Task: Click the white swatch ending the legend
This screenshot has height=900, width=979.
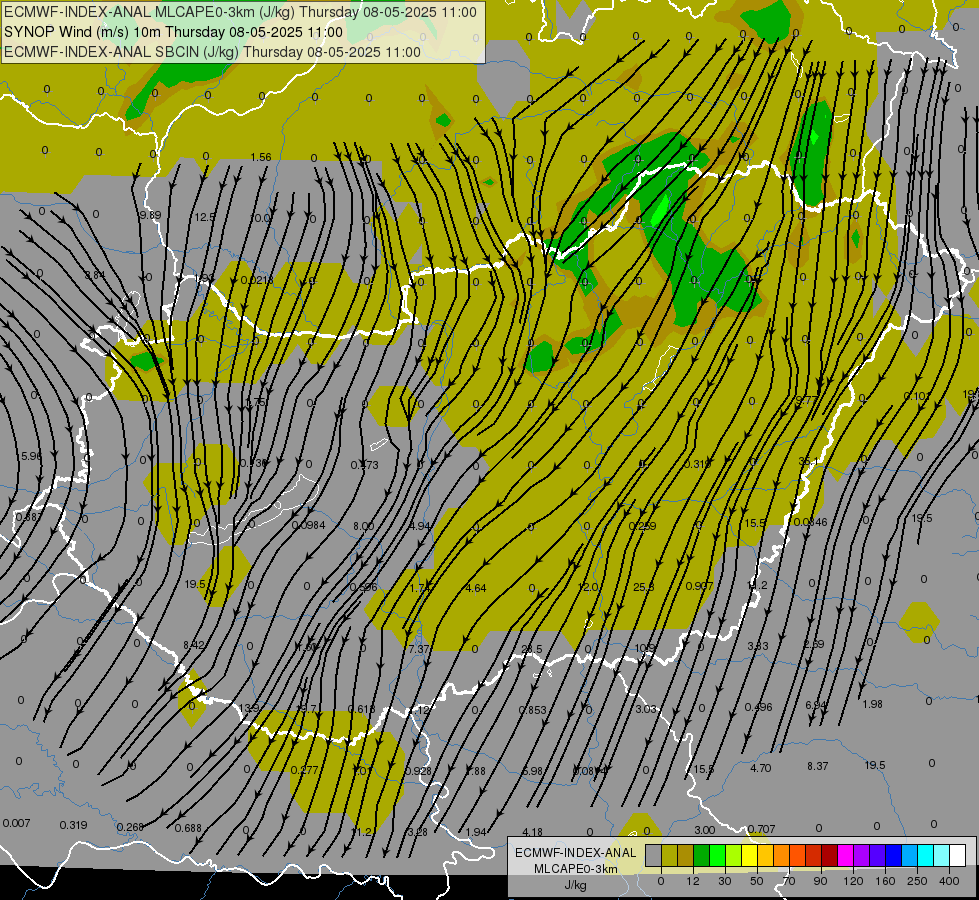Action: click(958, 855)
